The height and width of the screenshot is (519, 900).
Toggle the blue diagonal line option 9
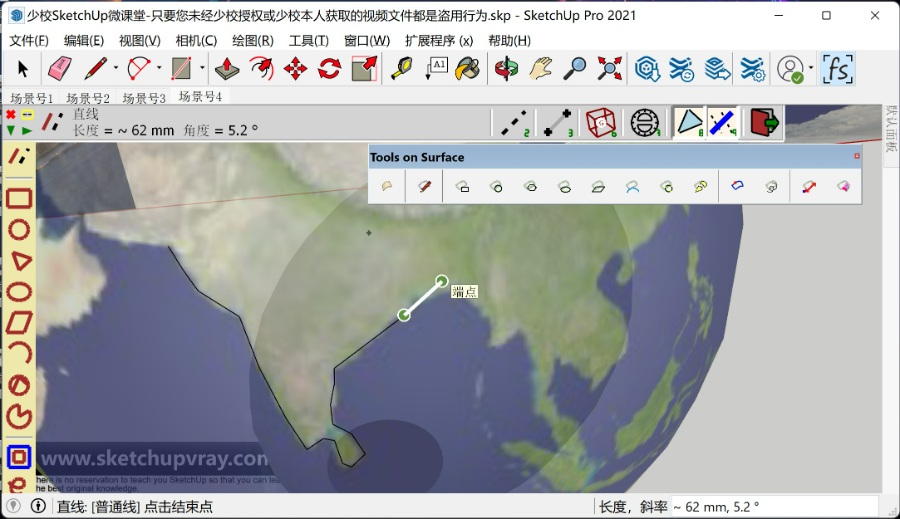coord(723,122)
